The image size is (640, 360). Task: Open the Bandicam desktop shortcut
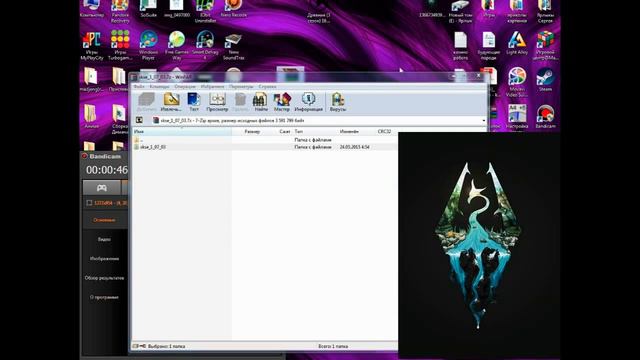pyautogui.click(x=545, y=117)
